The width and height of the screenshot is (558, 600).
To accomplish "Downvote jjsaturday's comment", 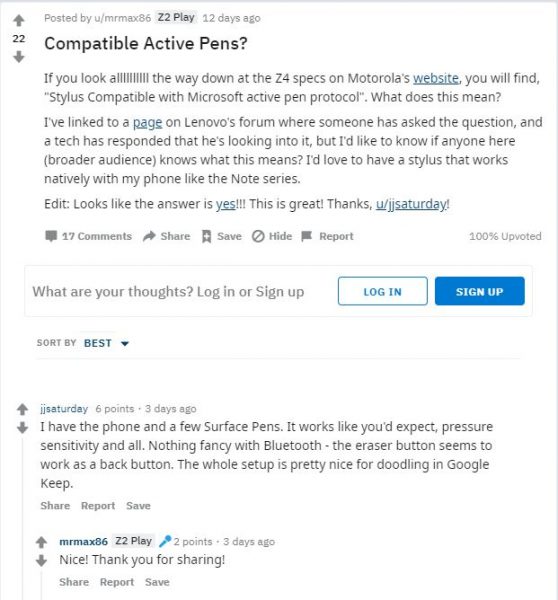I will pos(23,427).
